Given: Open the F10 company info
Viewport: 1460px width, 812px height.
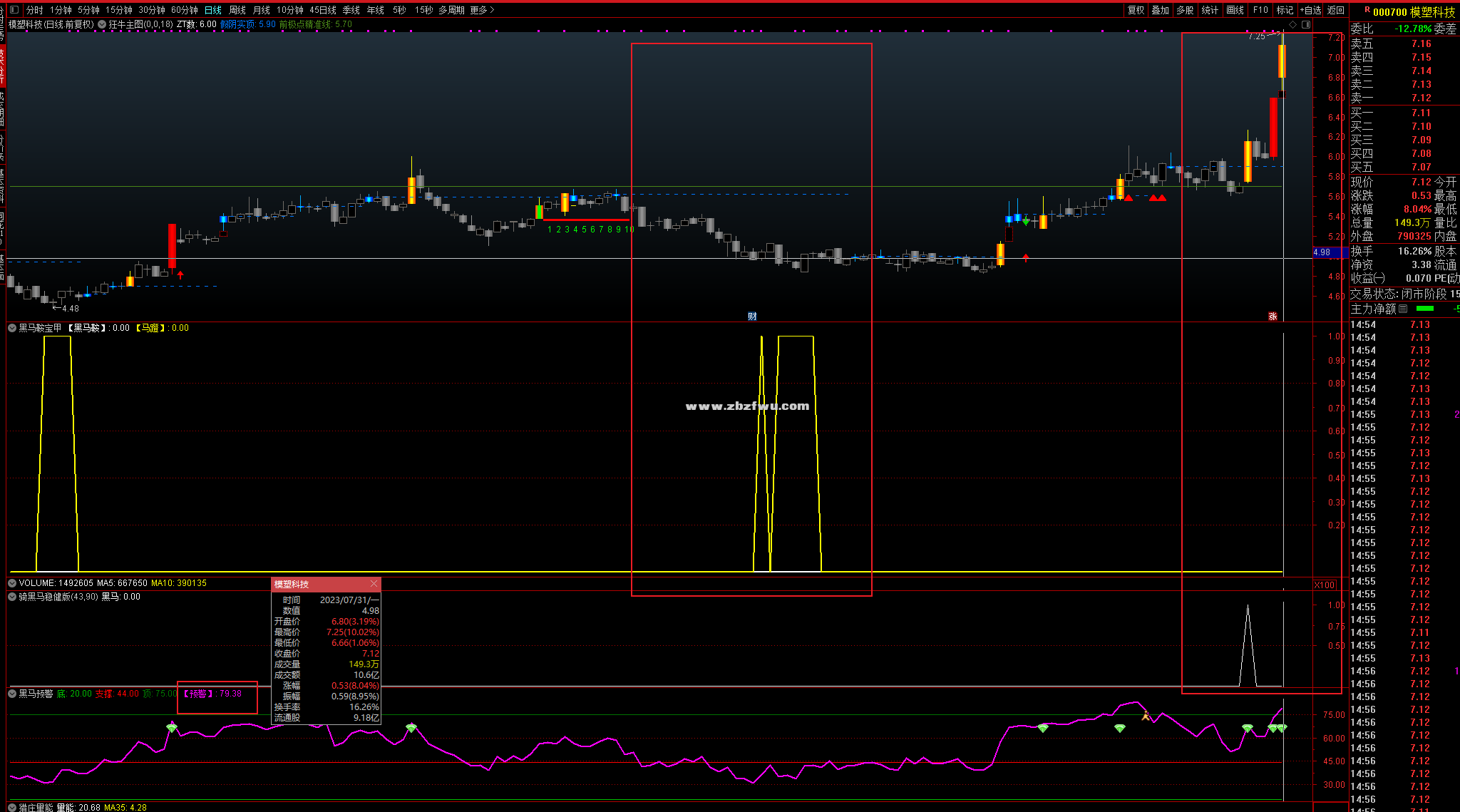Looking at the screenshot, I should tap(1260, 10).
